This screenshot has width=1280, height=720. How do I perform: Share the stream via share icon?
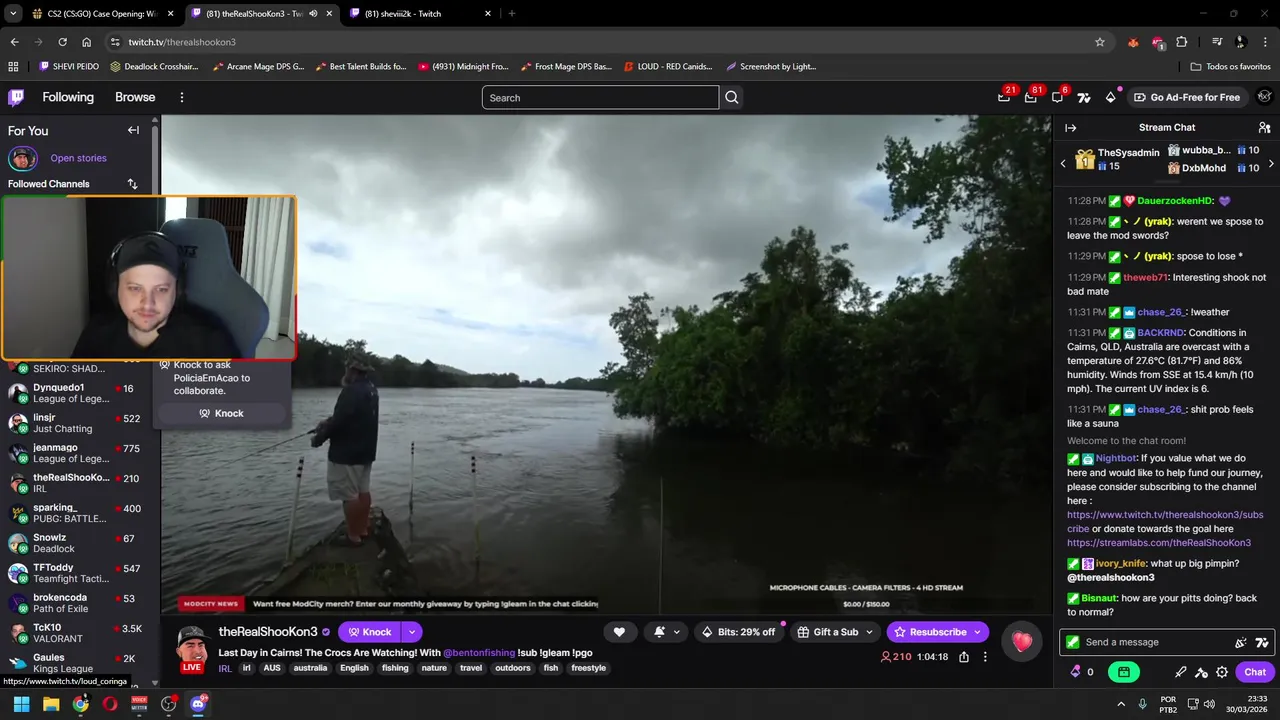[x=964, y=657]
